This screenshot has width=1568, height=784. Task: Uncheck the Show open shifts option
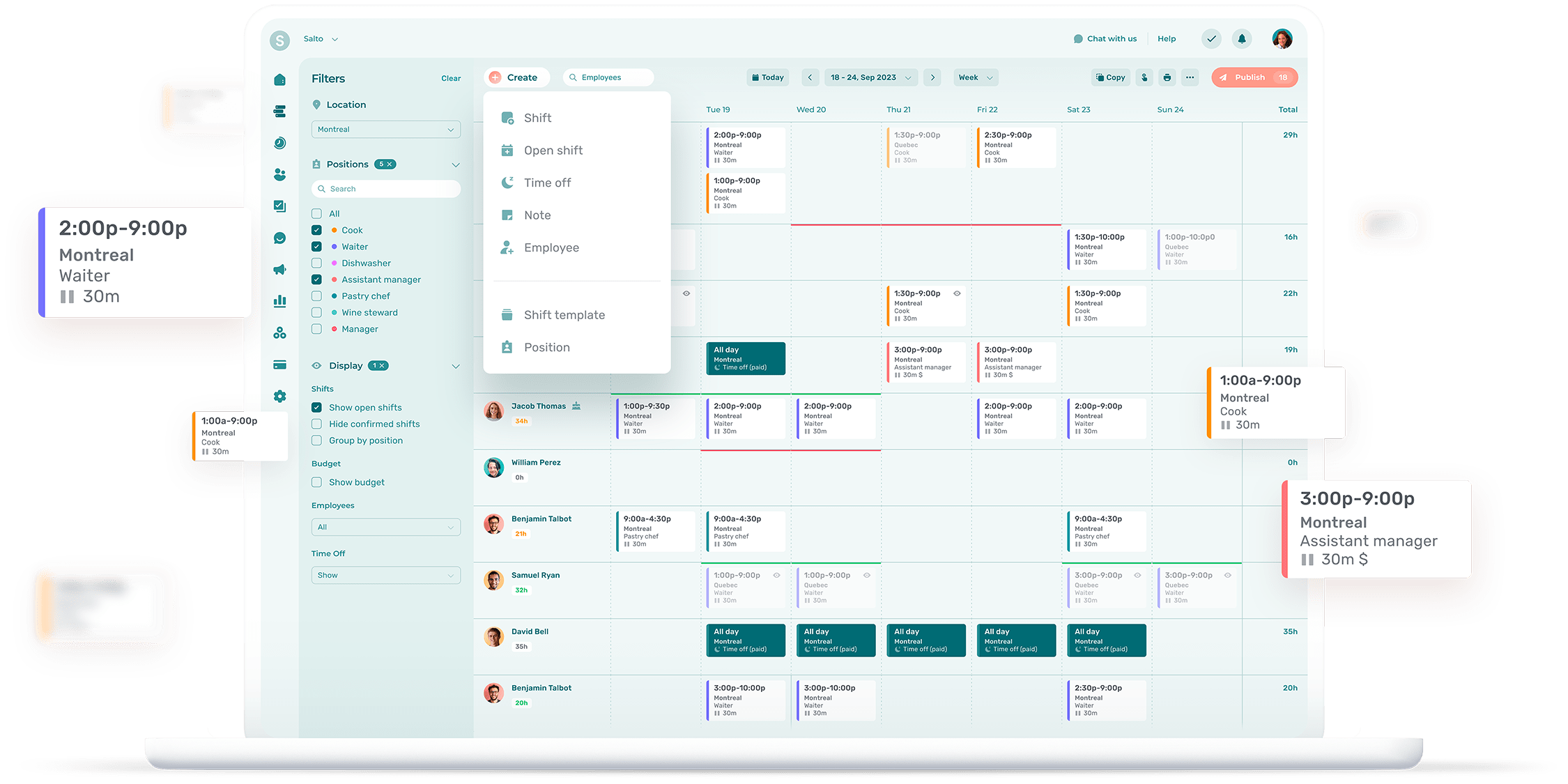(x=316, y=407)
